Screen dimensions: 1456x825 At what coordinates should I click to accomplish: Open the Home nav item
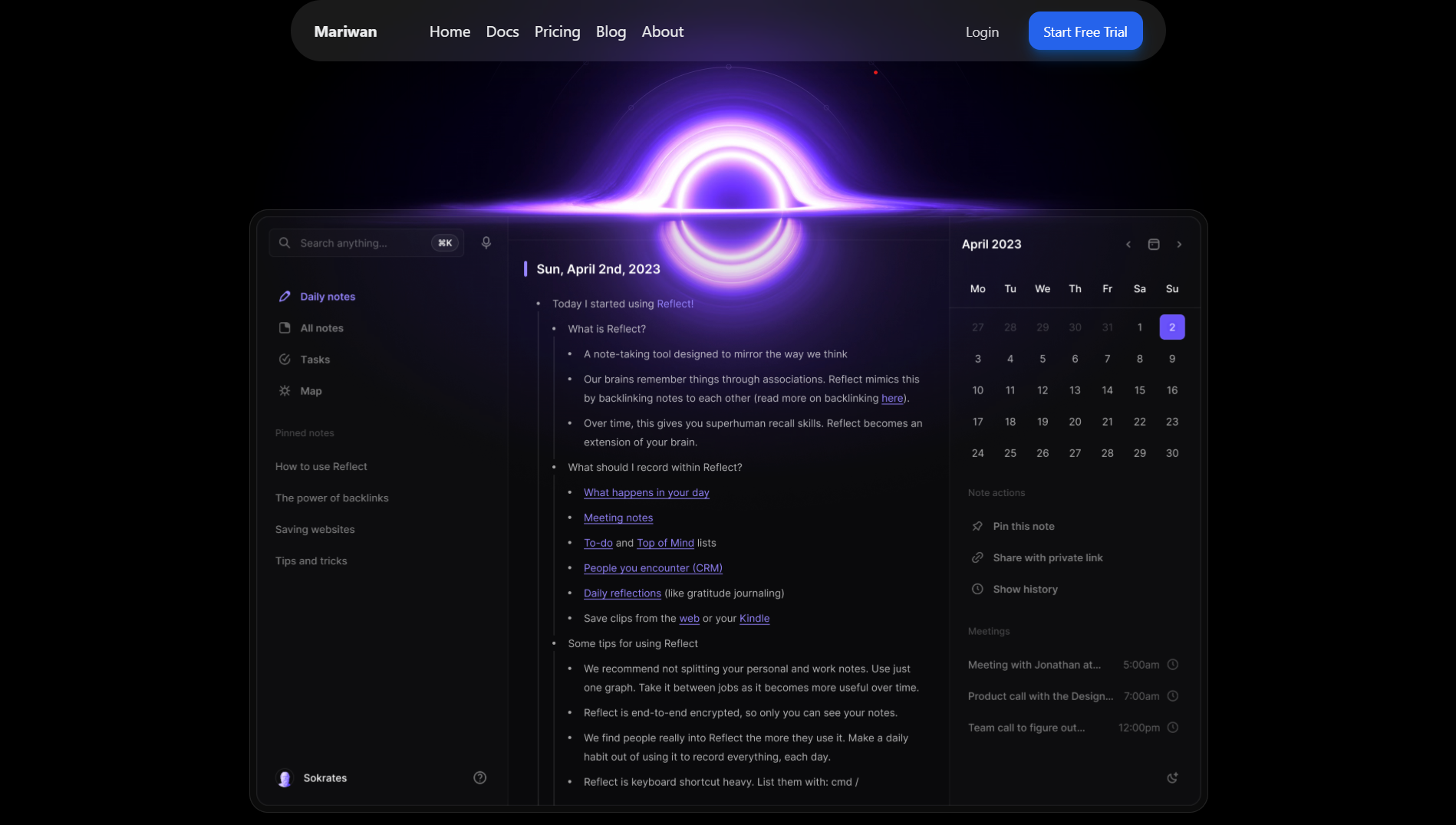click(450, 31)
